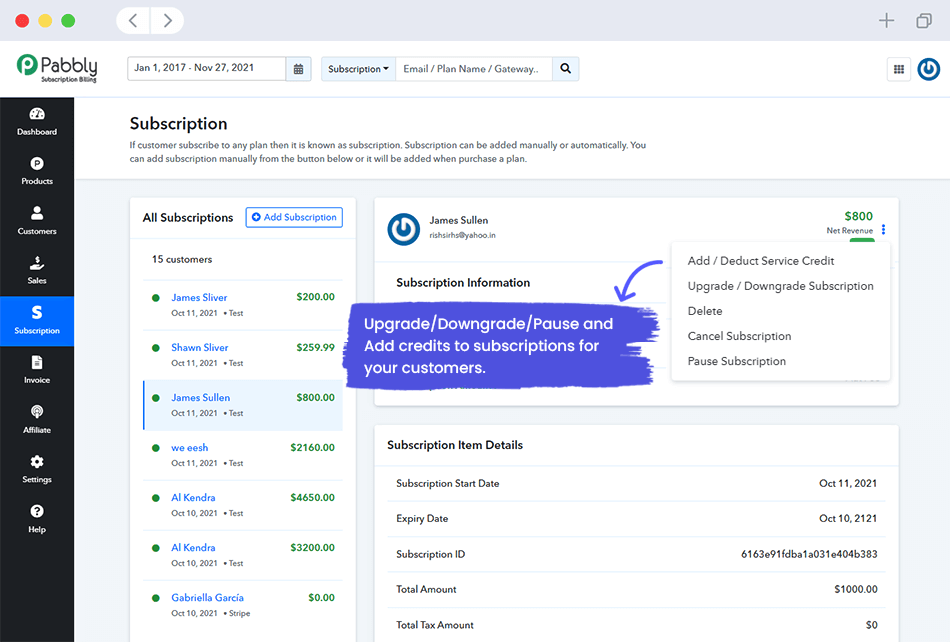Open Settings gear in sidebar
Viewport: 950px width, 642px height.
[37, 463]
